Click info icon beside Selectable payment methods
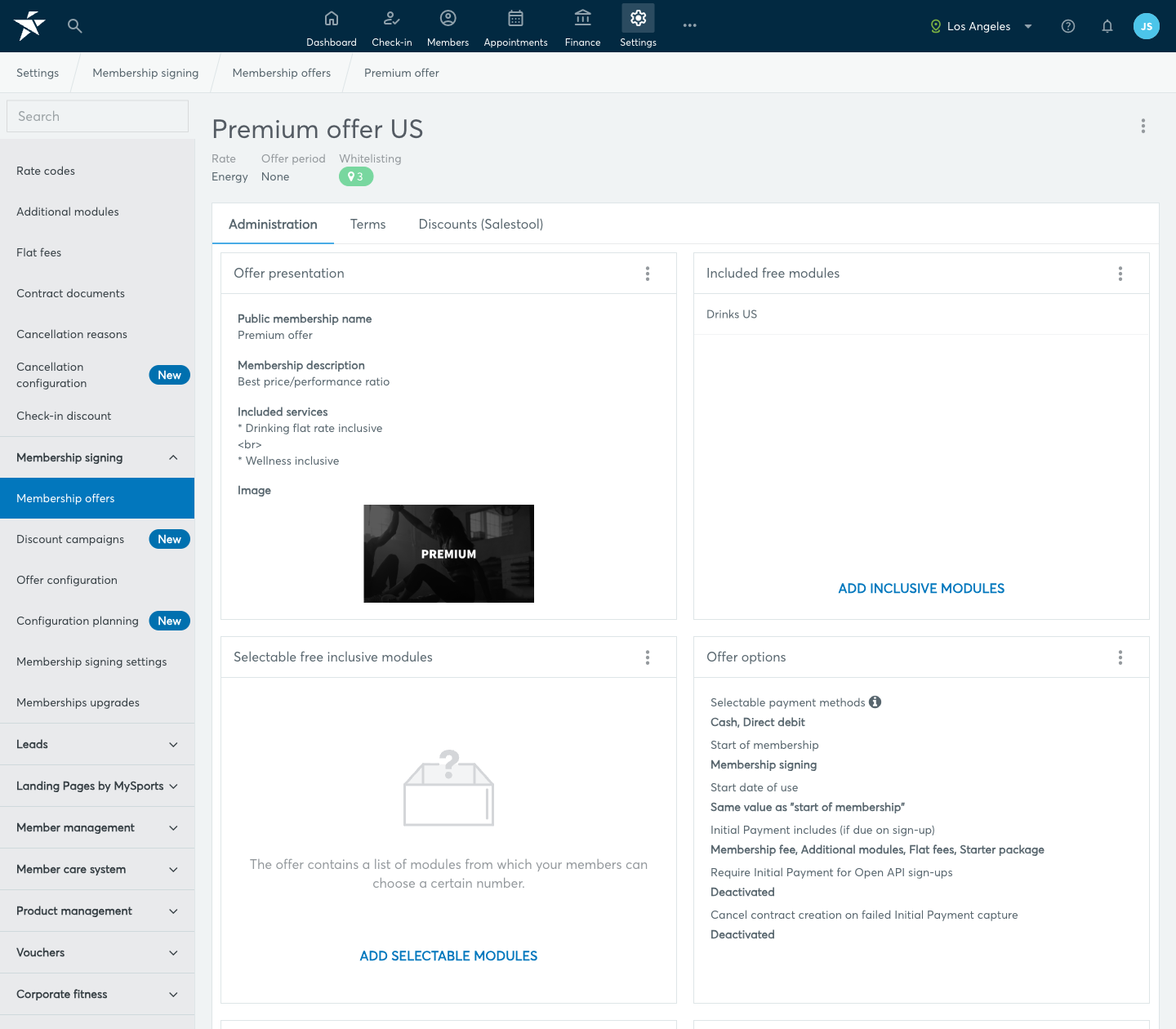 (x=875, y=702)
